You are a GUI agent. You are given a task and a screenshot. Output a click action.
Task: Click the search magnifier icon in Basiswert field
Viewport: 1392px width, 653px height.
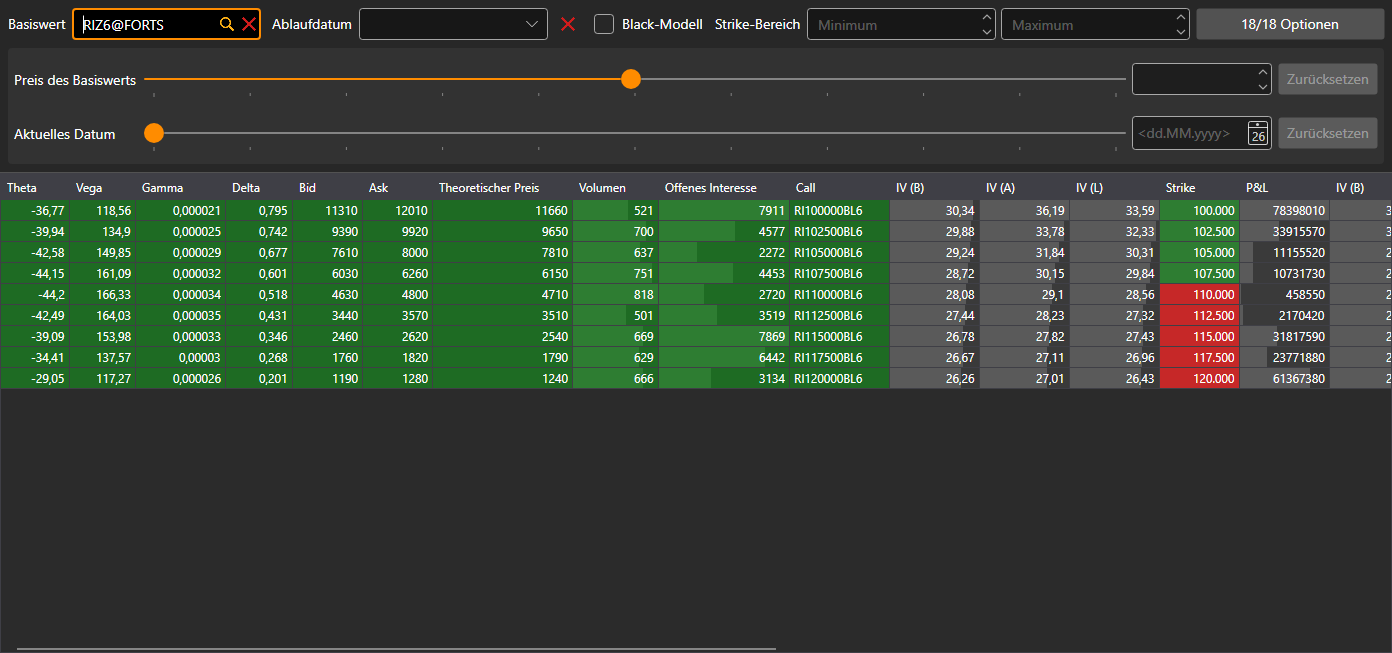point(227,24)
